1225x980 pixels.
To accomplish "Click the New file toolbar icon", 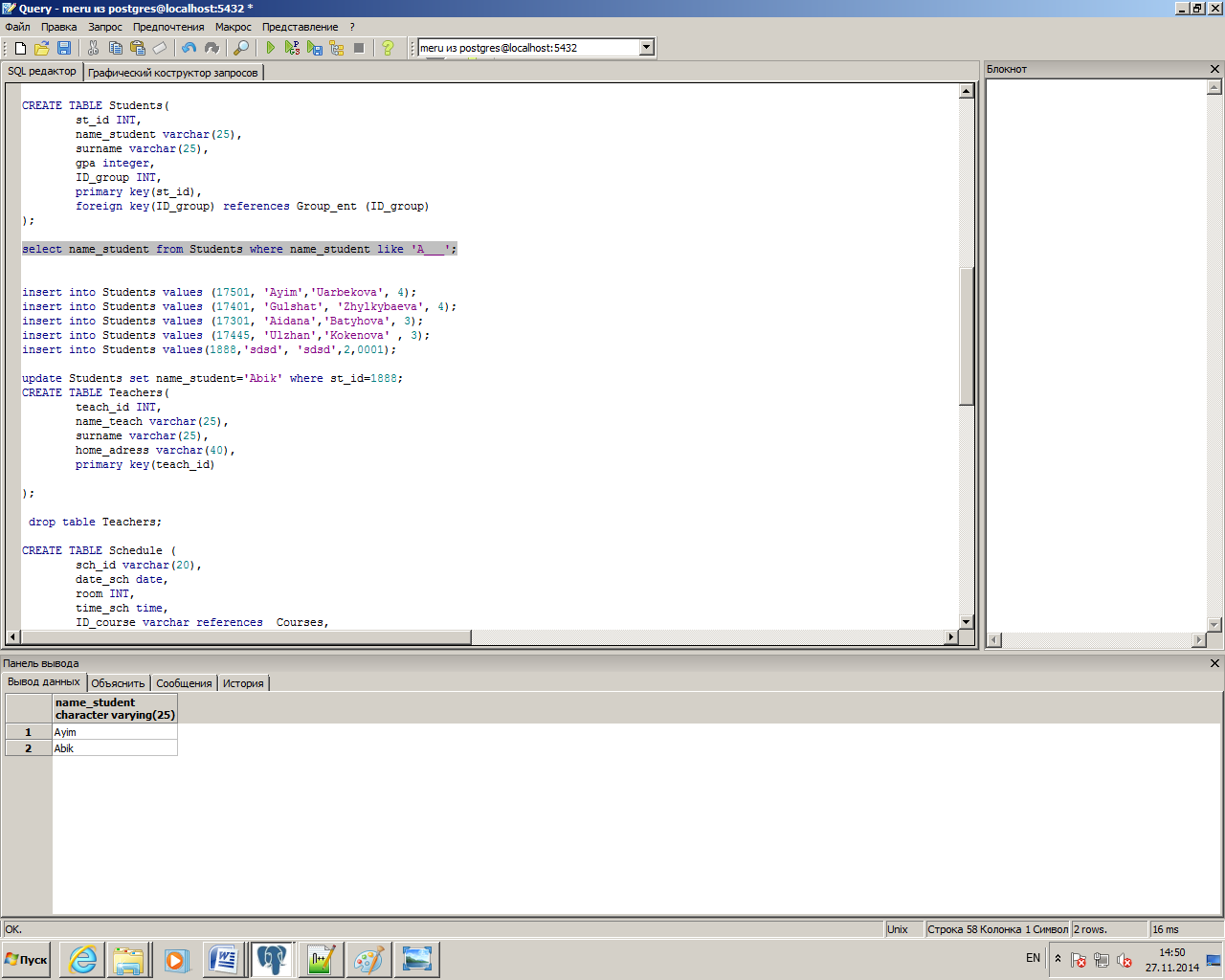I will (x=20, y=48).
